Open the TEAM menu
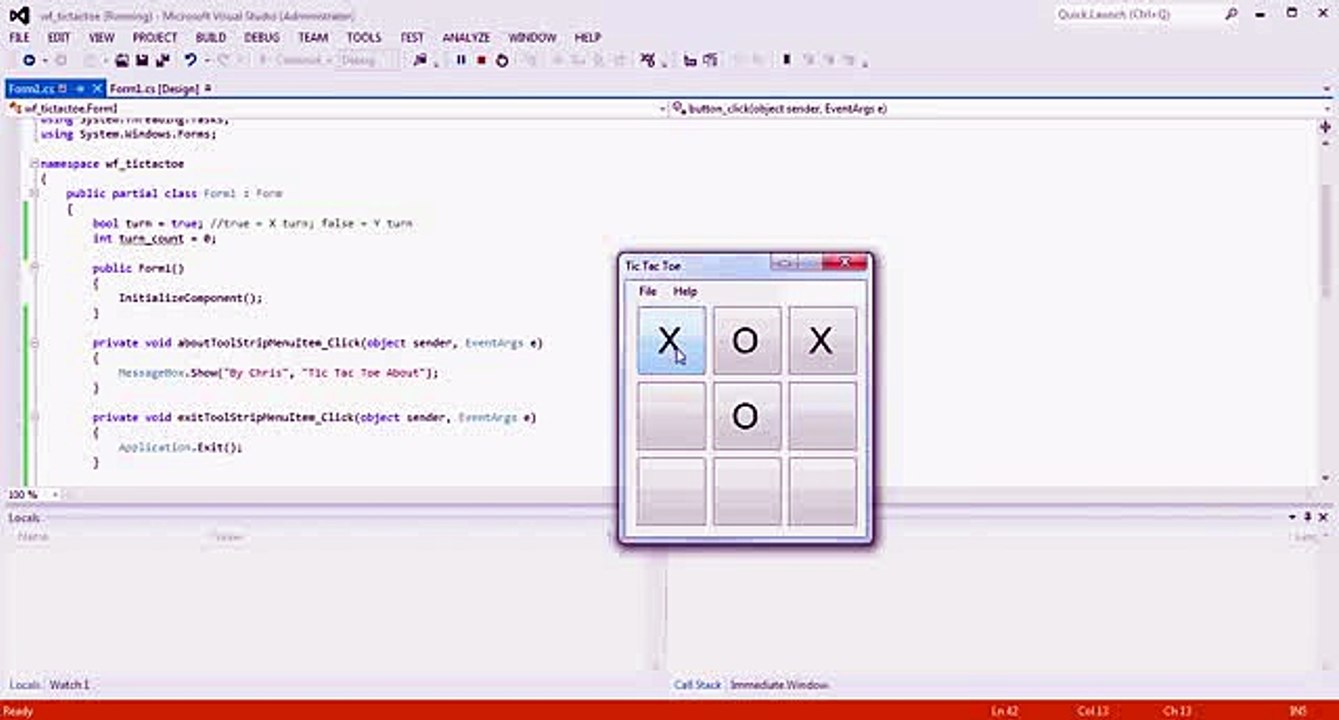 313,37
